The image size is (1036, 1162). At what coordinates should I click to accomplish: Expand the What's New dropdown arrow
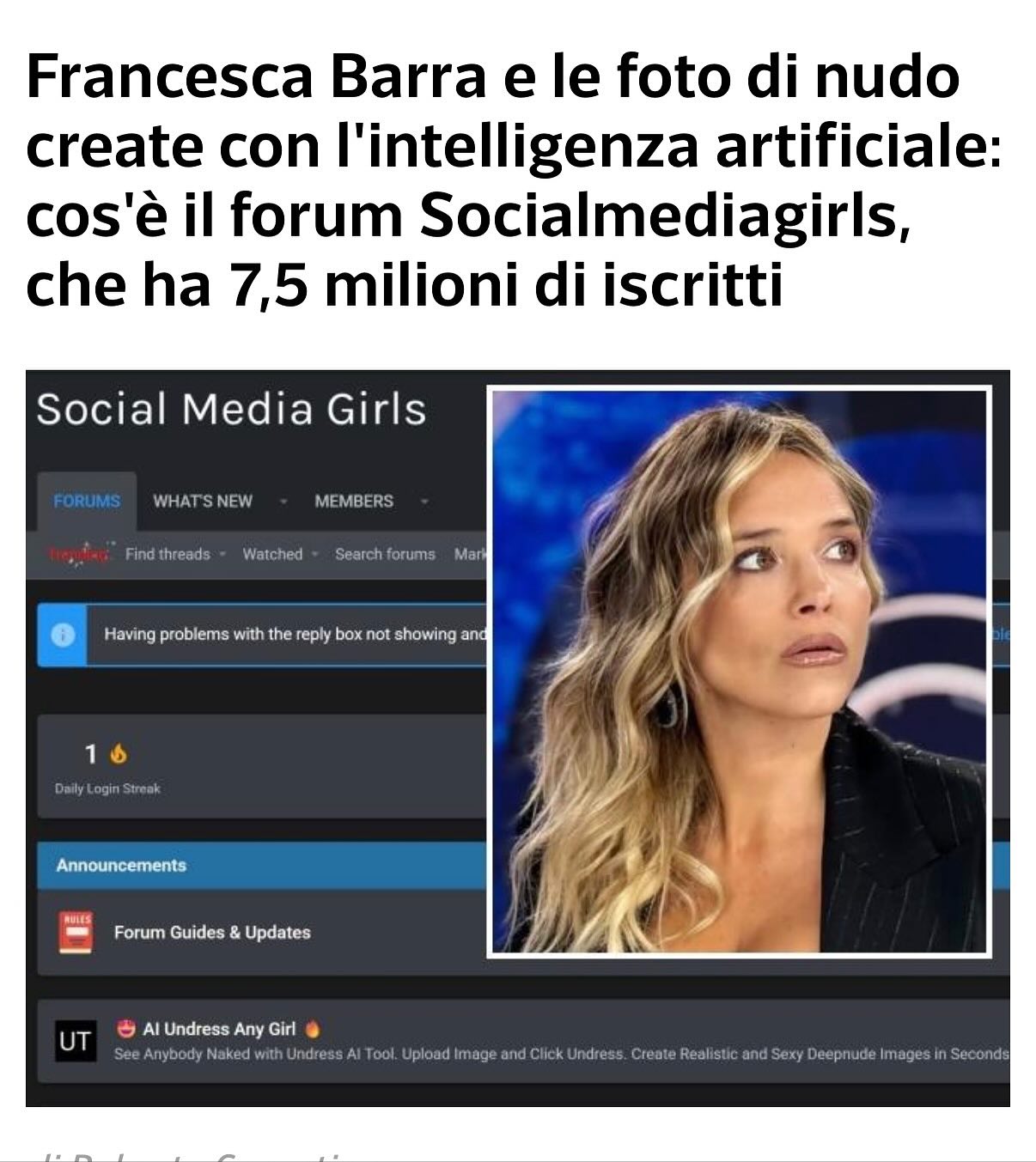(283, 501)
